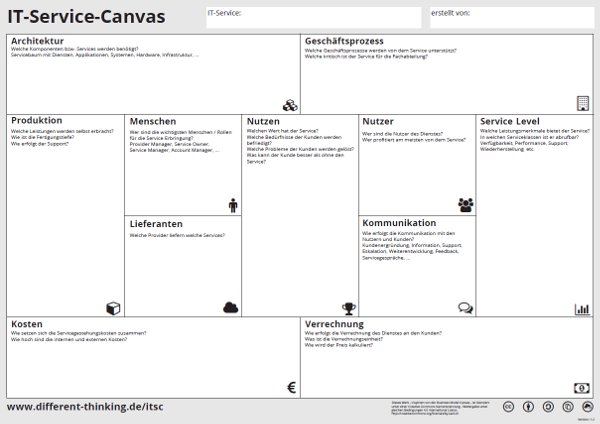Click the speech bubbles icon in Kommunikation box

tap(465, 308)
